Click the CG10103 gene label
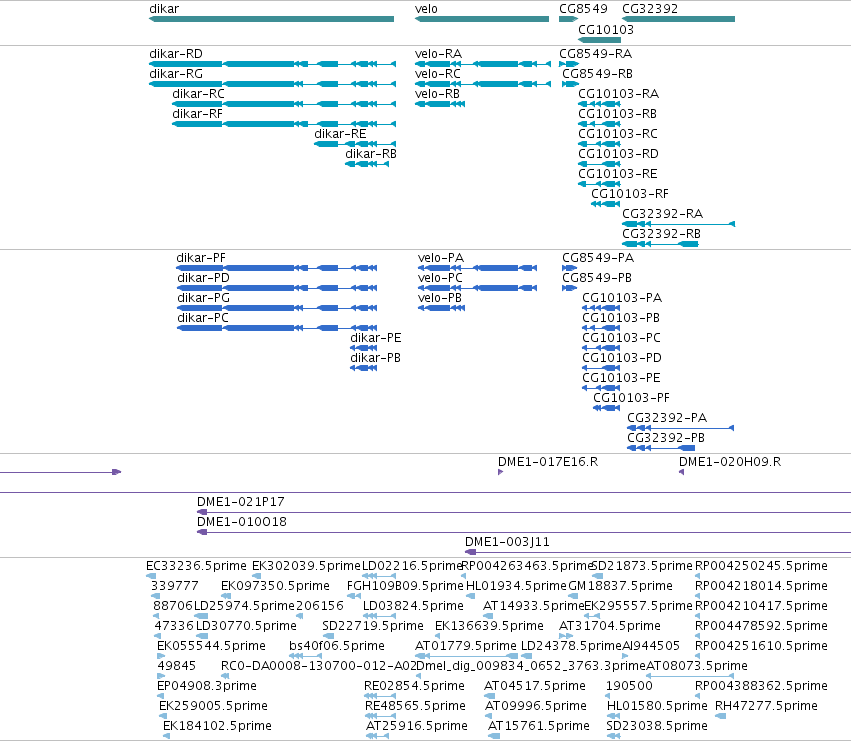Image resolution: width=851 pixels, height=741 pixels. [606, 29]
